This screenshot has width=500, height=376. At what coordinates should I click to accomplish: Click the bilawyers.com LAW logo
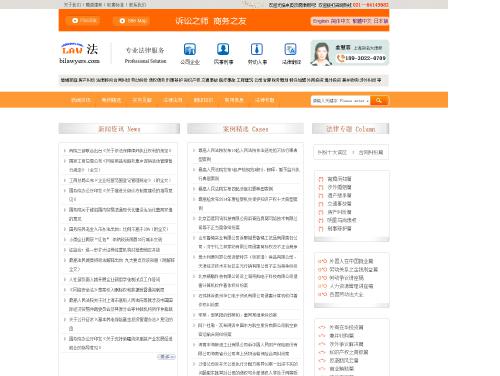(80, 53)
